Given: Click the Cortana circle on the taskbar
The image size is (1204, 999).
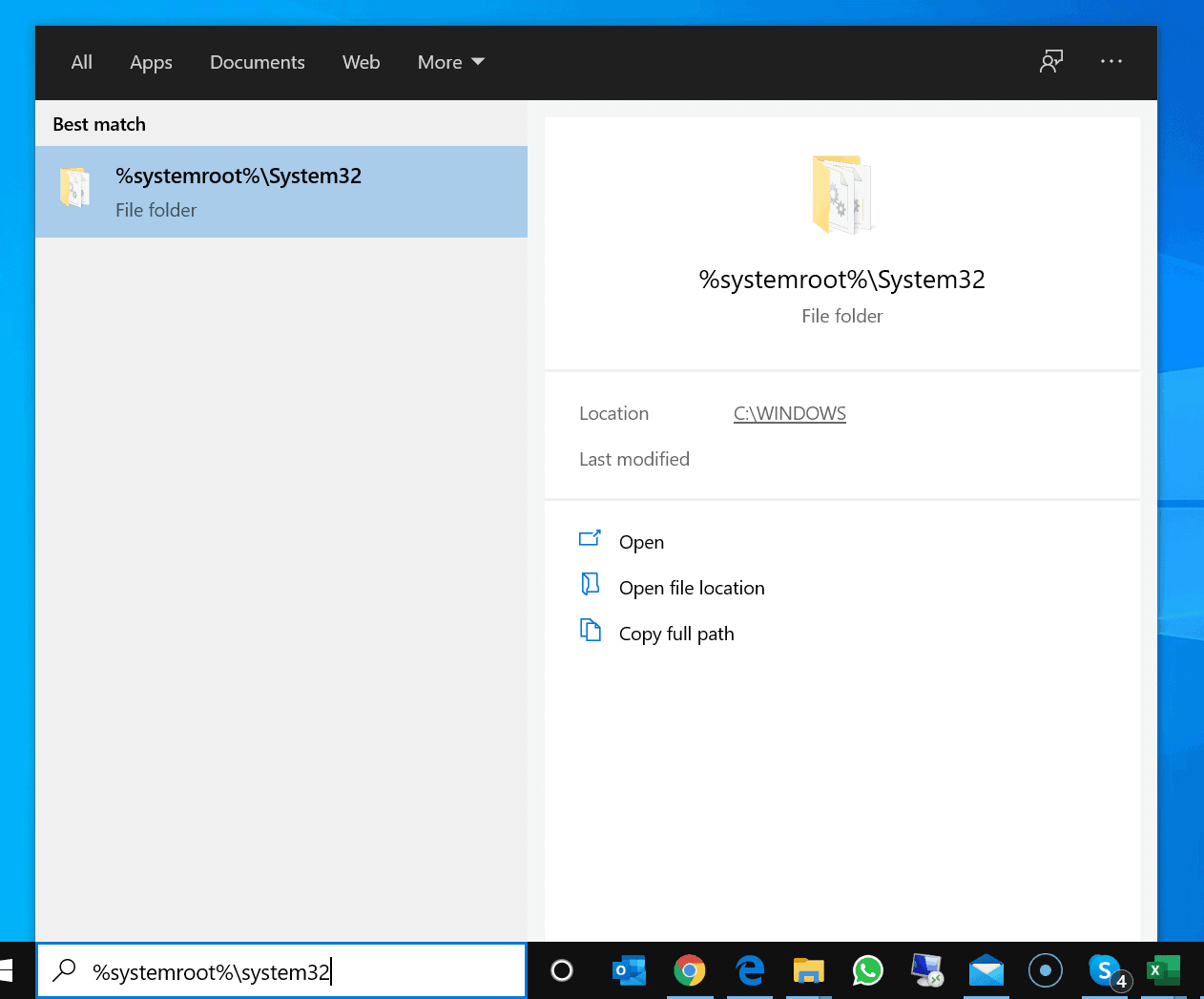Looking at the screenshot, I should [562, 969].
